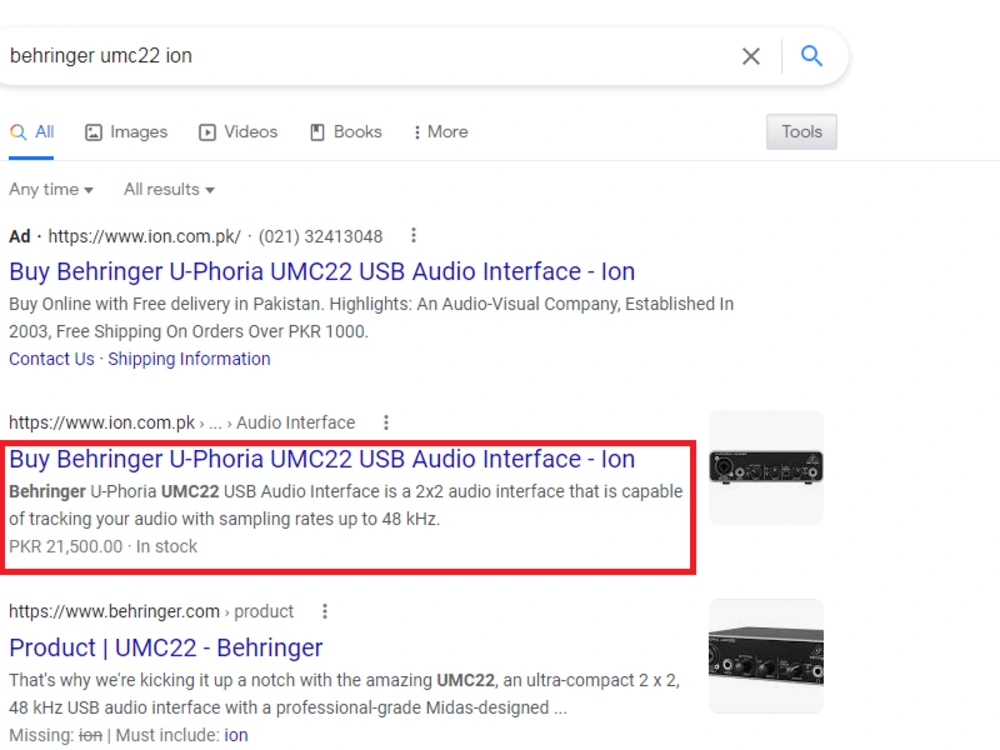Image resolution: width=1000 pixels, height=750 pixels.
Task: Switch to the Videos tab
Action: pyautogui.click(x=239, y=132)
